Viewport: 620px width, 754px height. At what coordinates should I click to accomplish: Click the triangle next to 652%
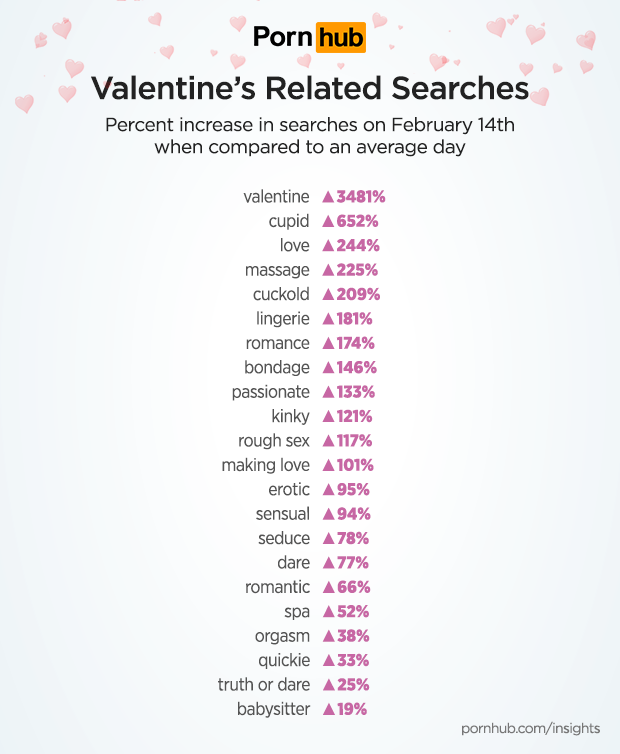tap(327, 221)
